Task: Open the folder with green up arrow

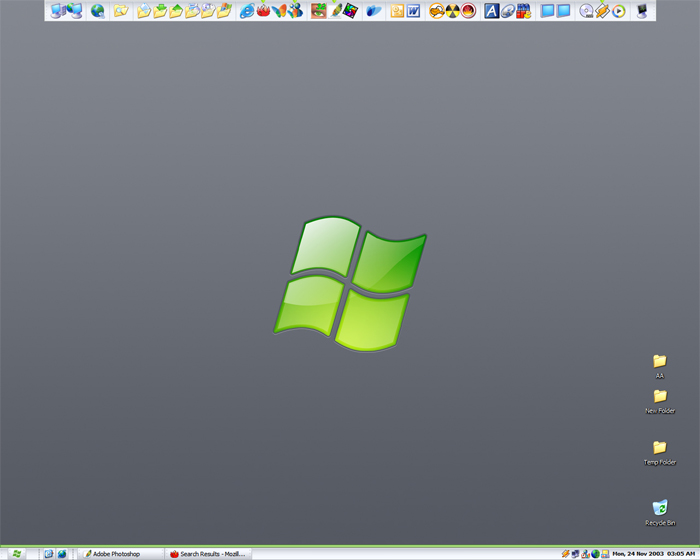Action: point(176,11)
